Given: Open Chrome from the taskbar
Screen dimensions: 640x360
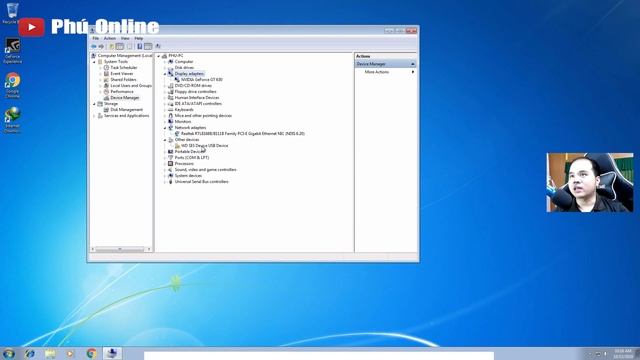Looking at the screenshot, I should (x=91, y=353).
